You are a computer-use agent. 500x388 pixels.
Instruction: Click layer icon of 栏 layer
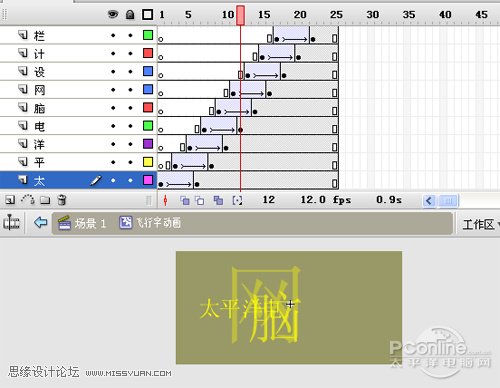point(23,35)
